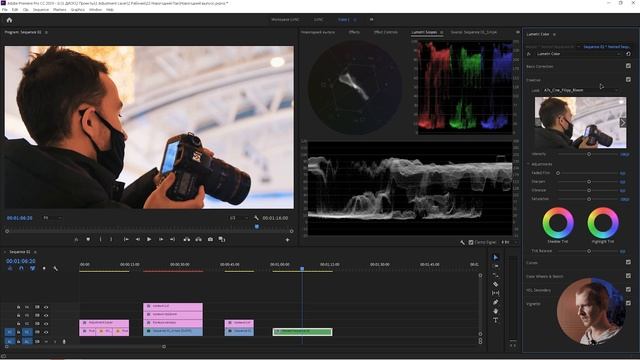Open the 8 Bit depth dropdown

coord(509,242)
